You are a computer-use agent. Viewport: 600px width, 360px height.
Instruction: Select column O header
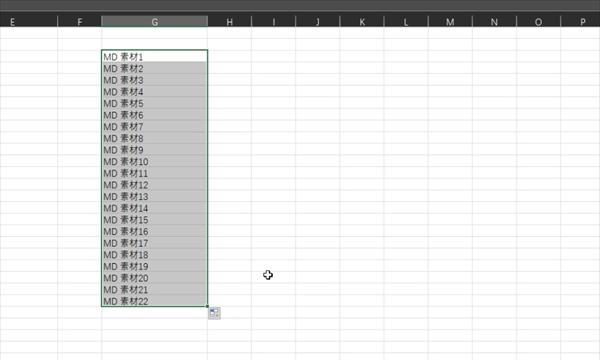tap(538, 22)
